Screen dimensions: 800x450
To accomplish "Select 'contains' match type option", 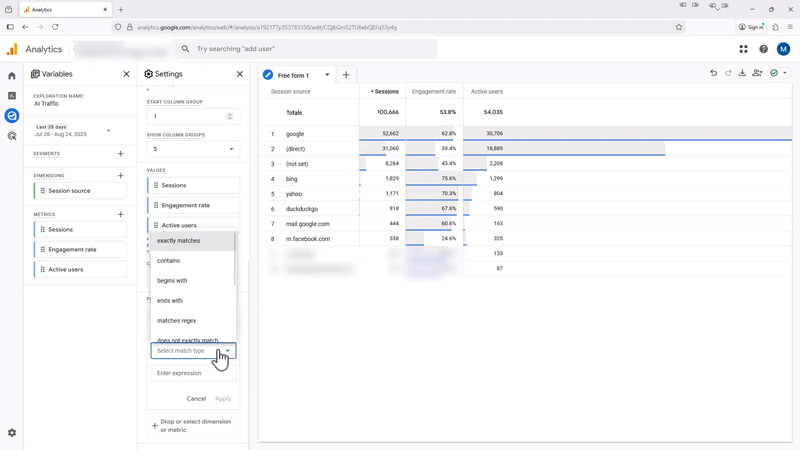I will [x=169, y=261].
